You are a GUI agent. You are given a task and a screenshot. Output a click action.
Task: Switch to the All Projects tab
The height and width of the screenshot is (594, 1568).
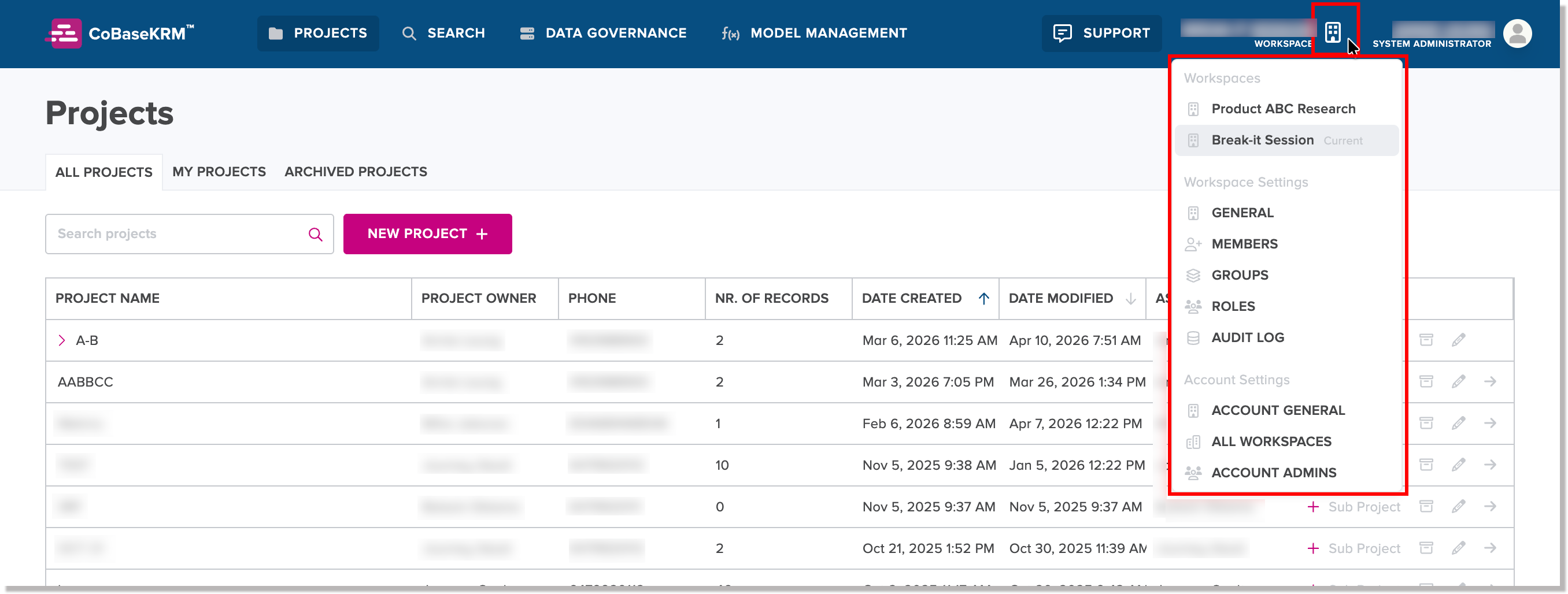[x=103, y=172]
